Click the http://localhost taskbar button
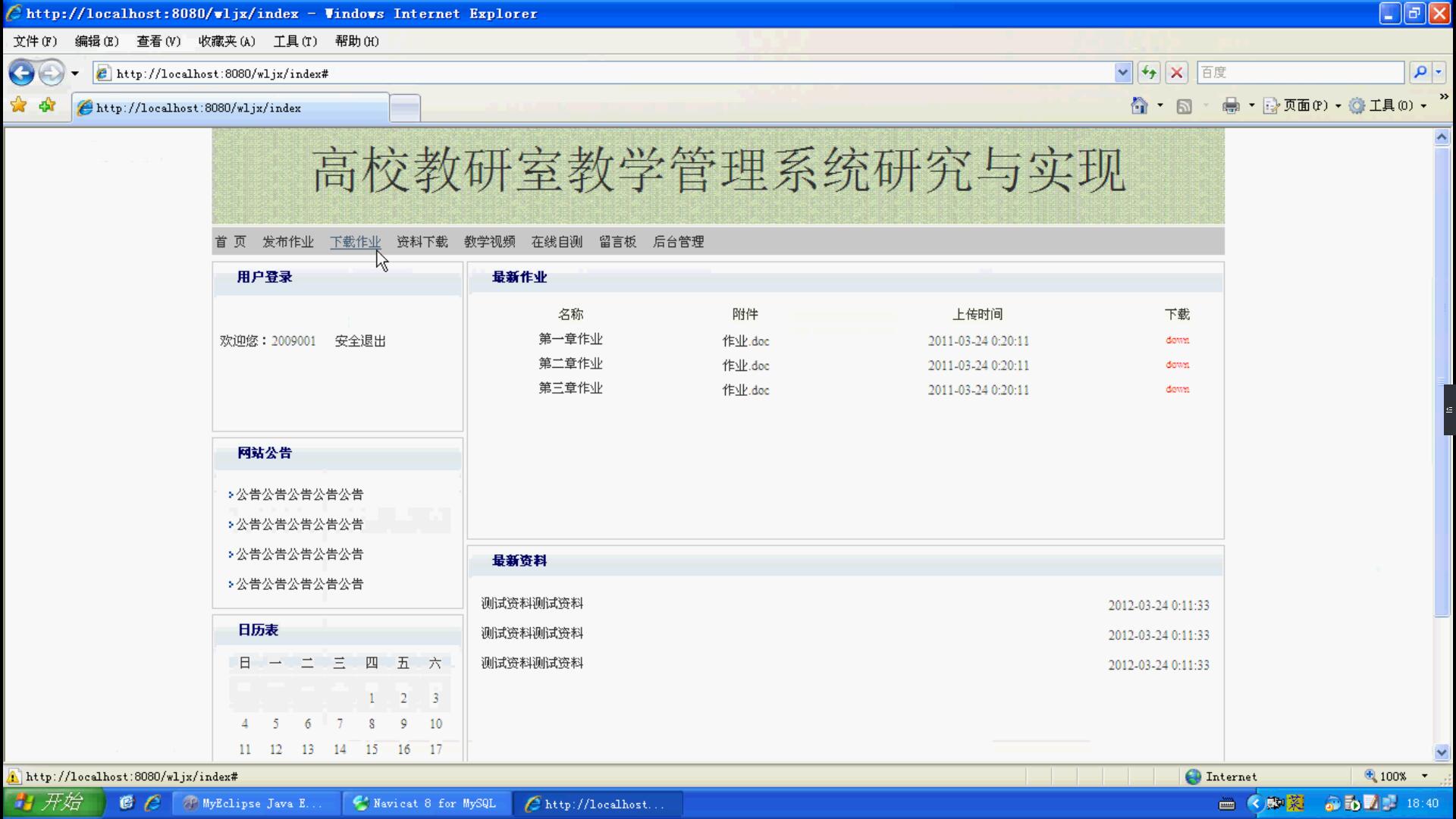 (x=597, y=803)
